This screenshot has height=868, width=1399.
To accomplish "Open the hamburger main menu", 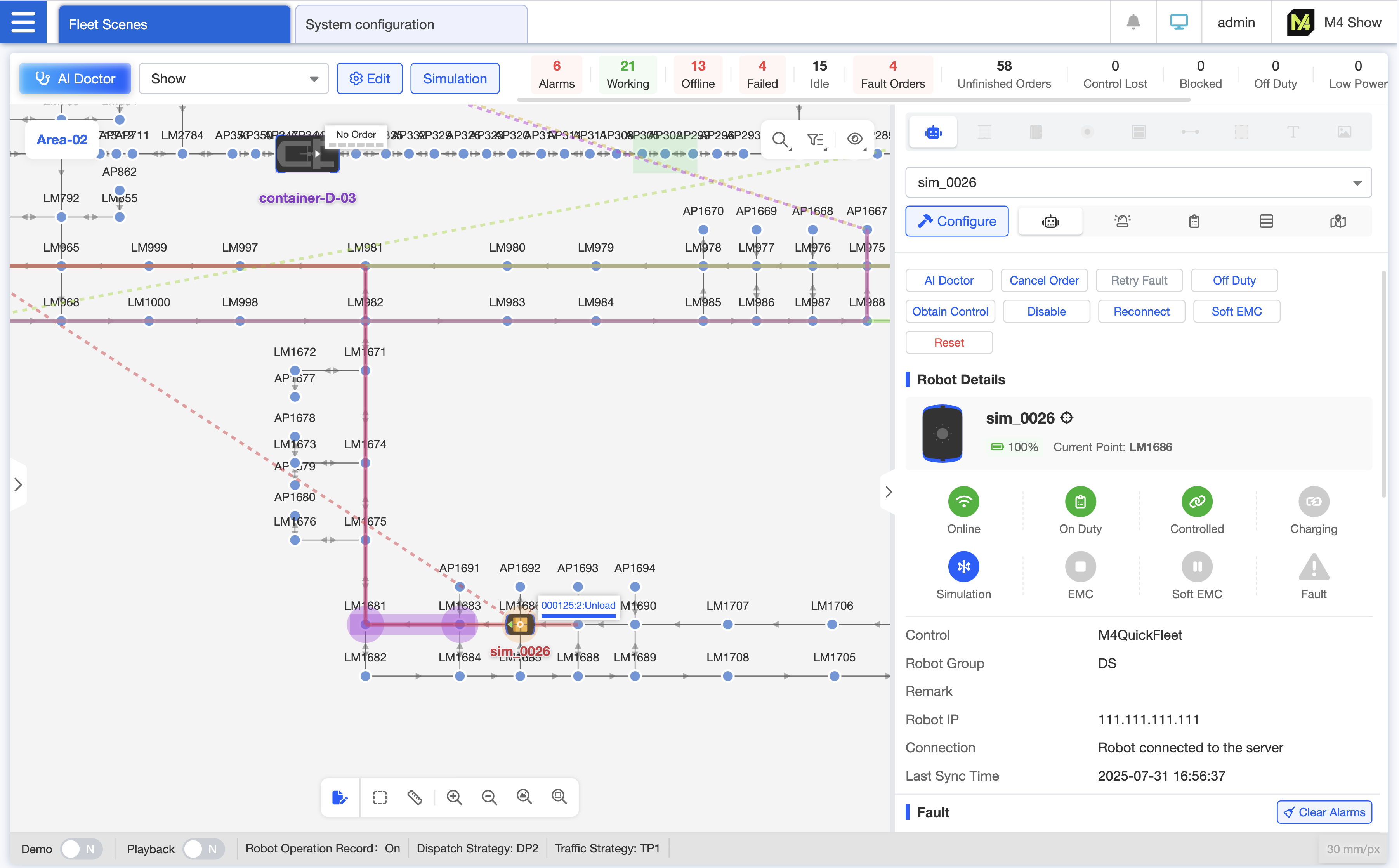I will (23, 23).
